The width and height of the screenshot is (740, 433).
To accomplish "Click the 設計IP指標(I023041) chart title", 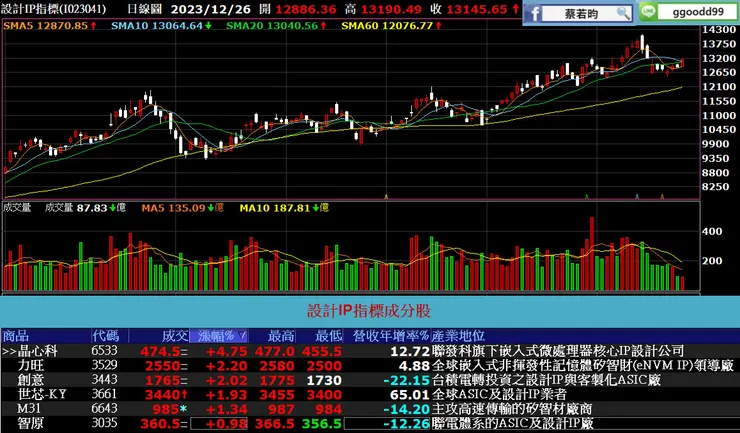I will click(54, 9).
